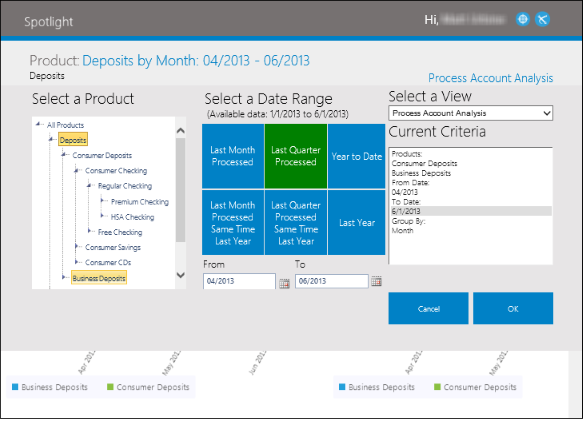Viewport: 583px width, 422px height.
Task: Choose the Year to Date tile
Action: click(357, 156)
